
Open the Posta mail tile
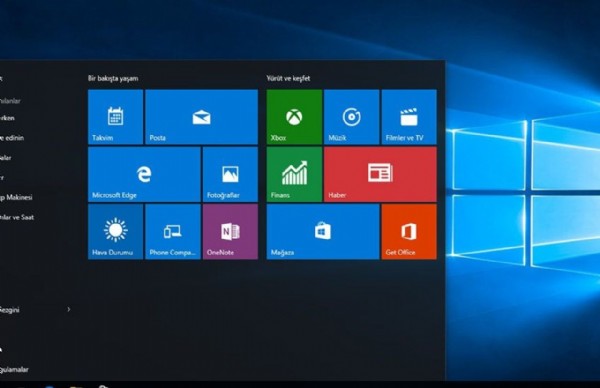(x=202, y=117)
